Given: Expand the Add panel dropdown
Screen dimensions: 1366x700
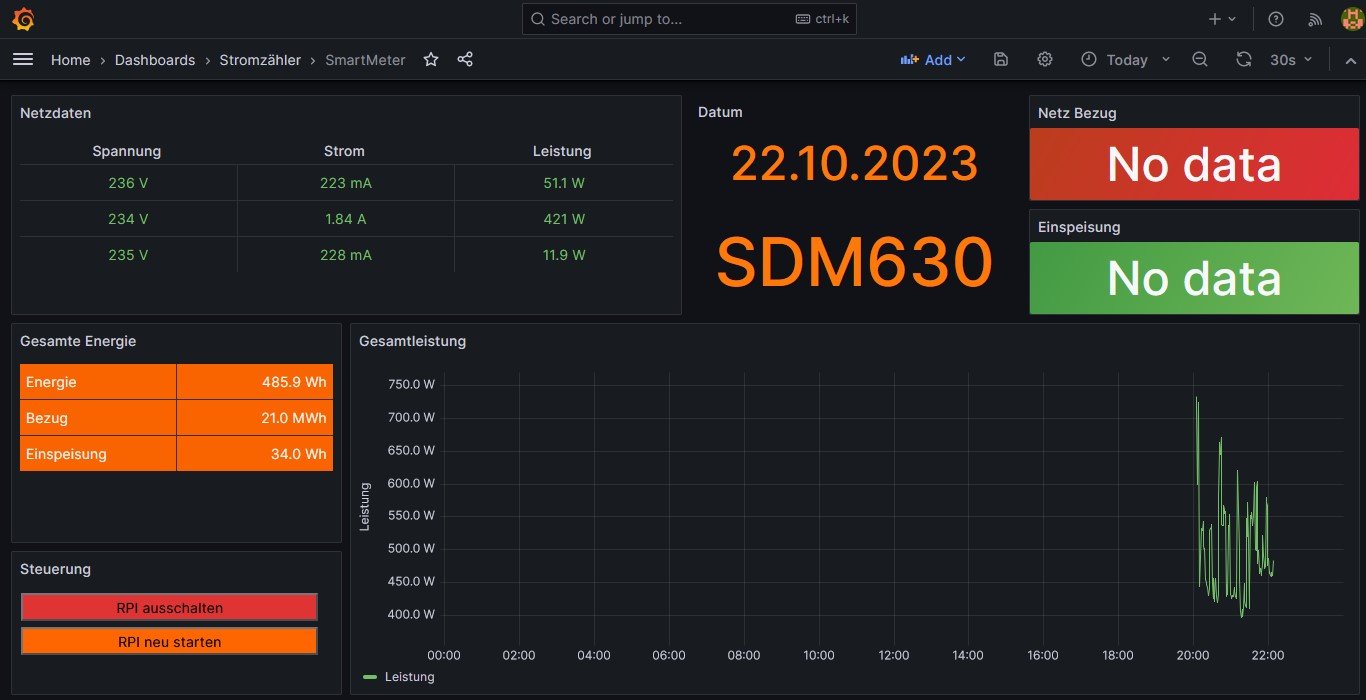Looking at the screenshot, I should [x=933, y=60].
